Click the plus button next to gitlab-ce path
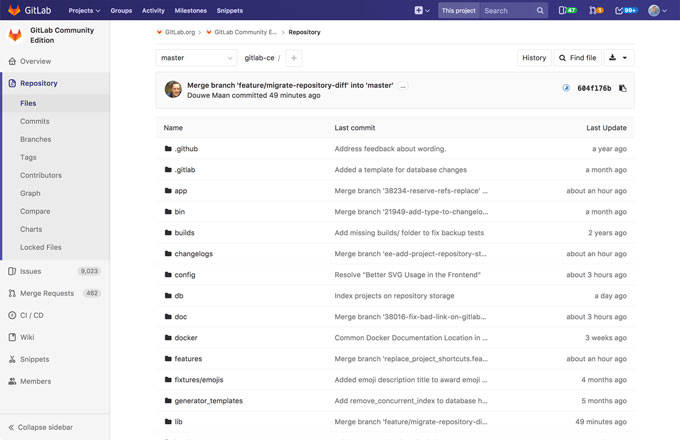This screenshot has height=440, width=680. 293,58
